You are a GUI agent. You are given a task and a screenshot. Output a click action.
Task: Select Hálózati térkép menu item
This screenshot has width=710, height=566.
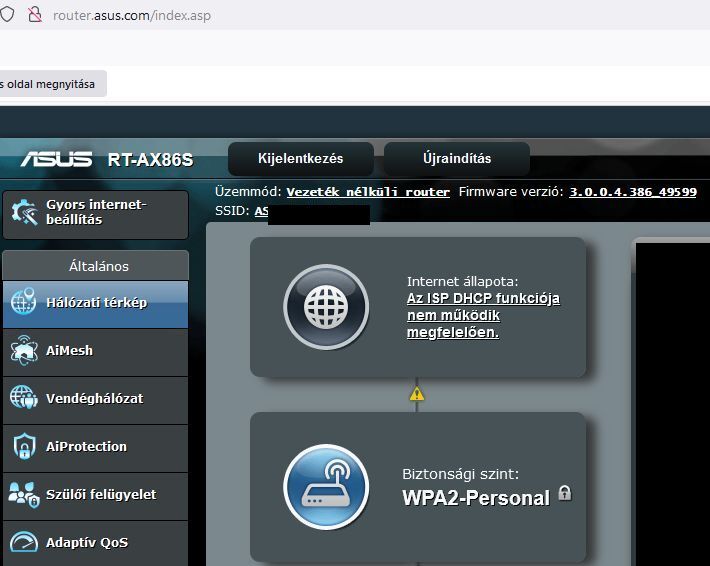click(x=96, y=304)
